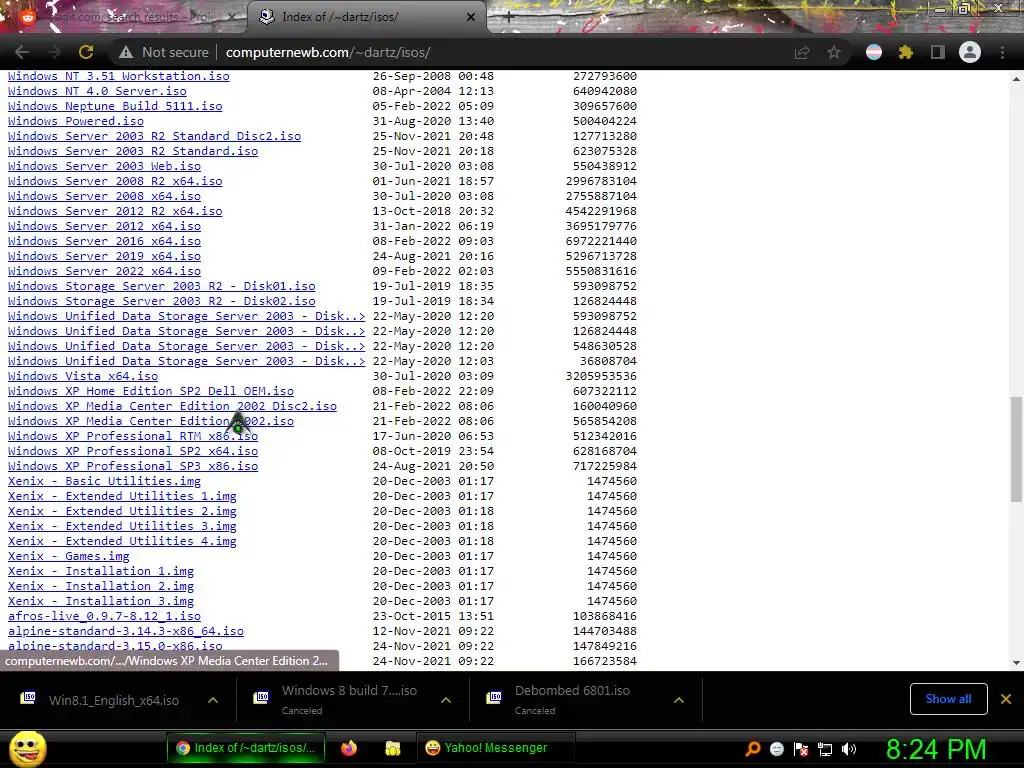Open the profile avatar menu

970,52
